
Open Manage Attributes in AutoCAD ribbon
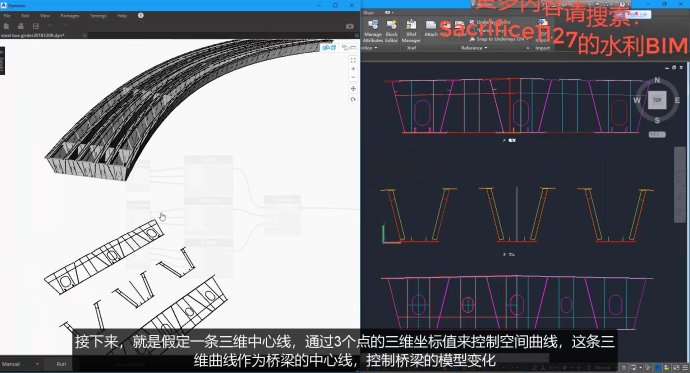click(373, 30)
